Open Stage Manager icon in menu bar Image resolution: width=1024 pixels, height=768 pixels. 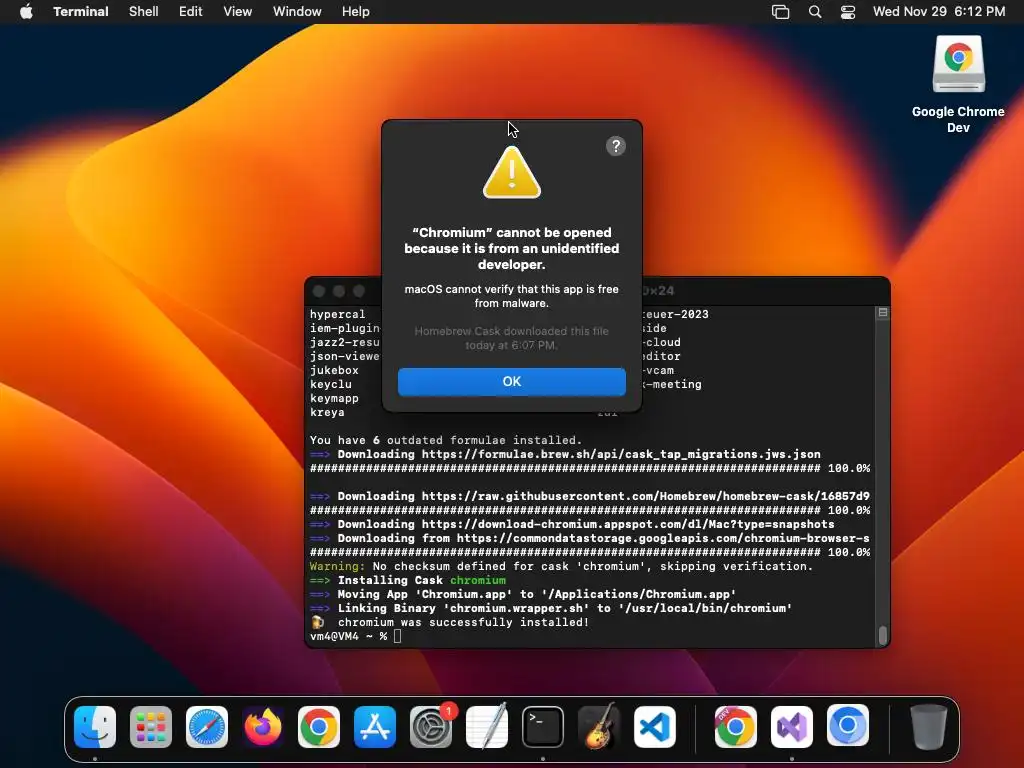[780, 12]
